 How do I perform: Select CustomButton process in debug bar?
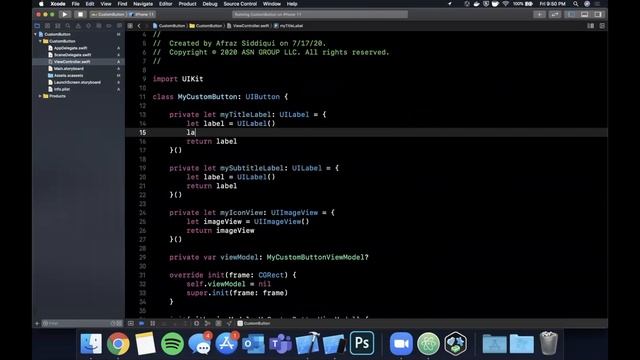pos(253,323)
